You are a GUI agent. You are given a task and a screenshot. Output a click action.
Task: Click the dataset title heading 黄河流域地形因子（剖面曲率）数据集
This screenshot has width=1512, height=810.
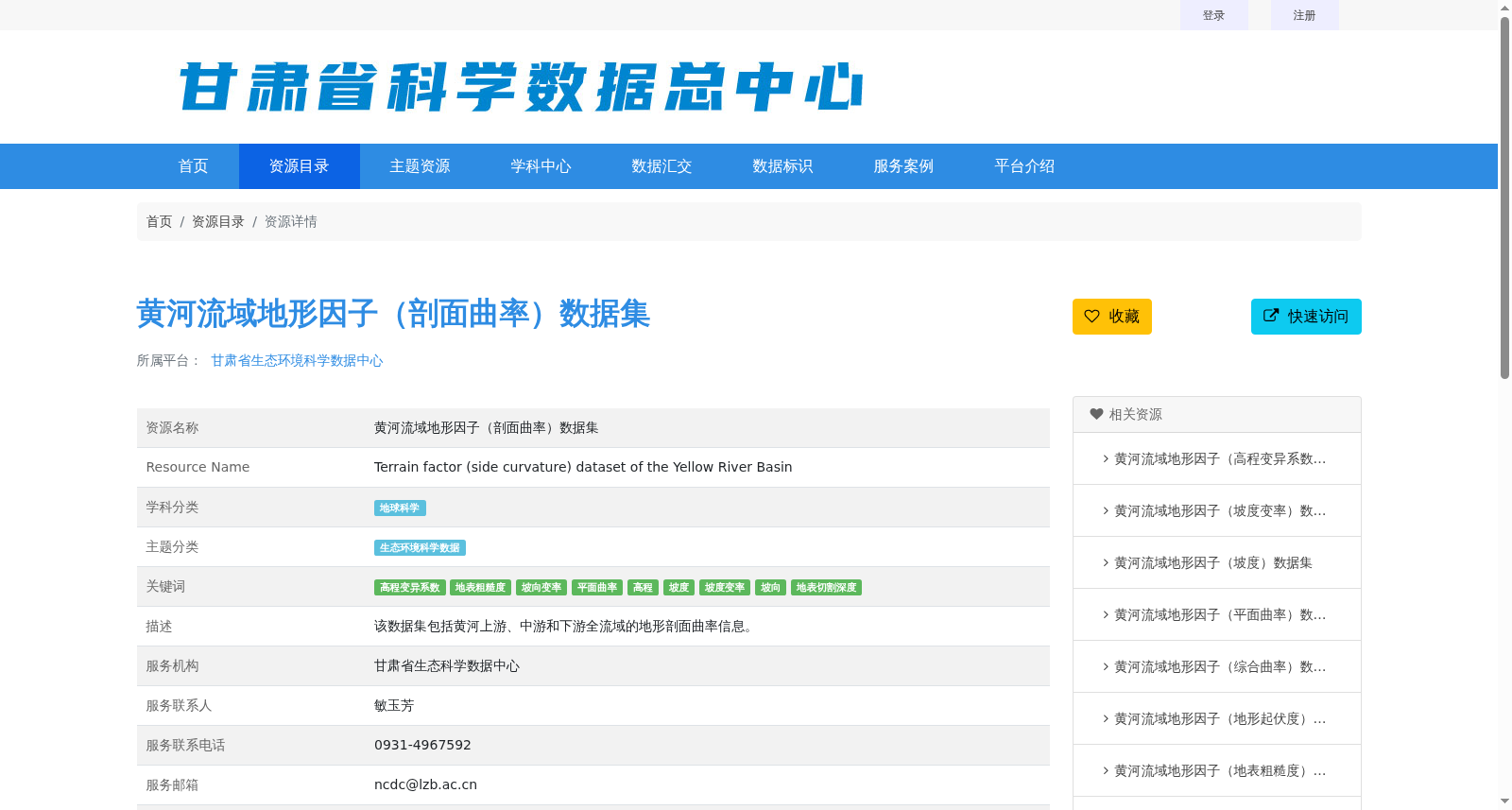tap(393, 314)
